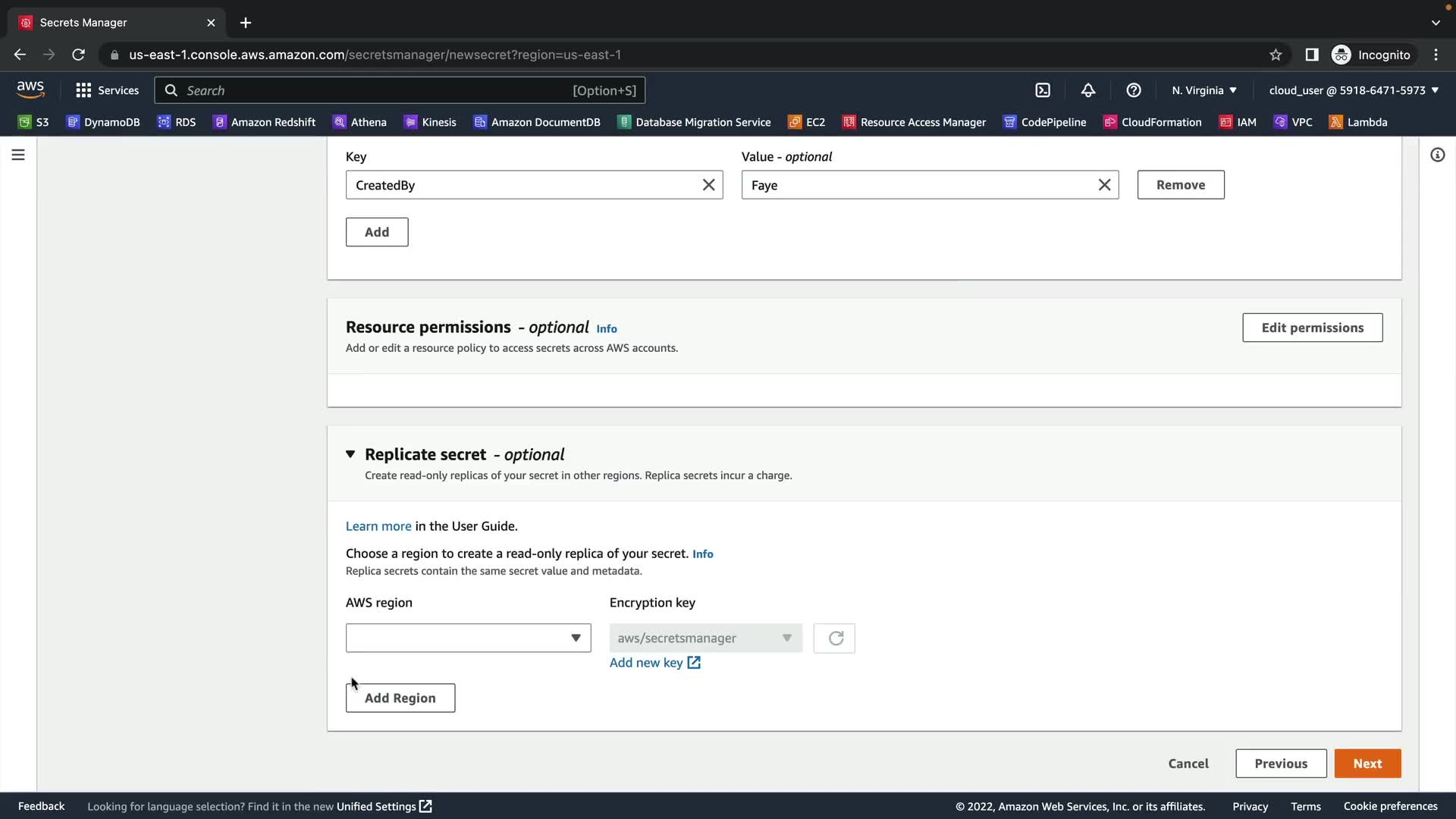The image size is (1456, 819).
Task: Click the Next button
Action: tap(1367, 764)
